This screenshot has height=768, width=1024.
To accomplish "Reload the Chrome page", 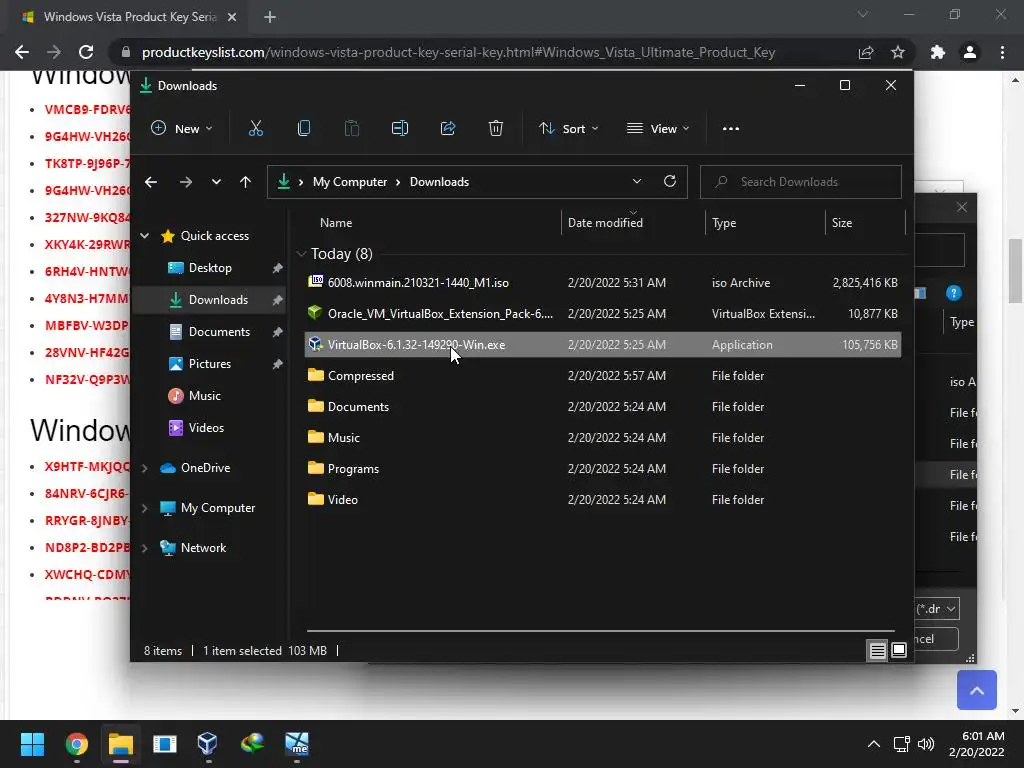I will pyautogui.click(x=86, y=52).
